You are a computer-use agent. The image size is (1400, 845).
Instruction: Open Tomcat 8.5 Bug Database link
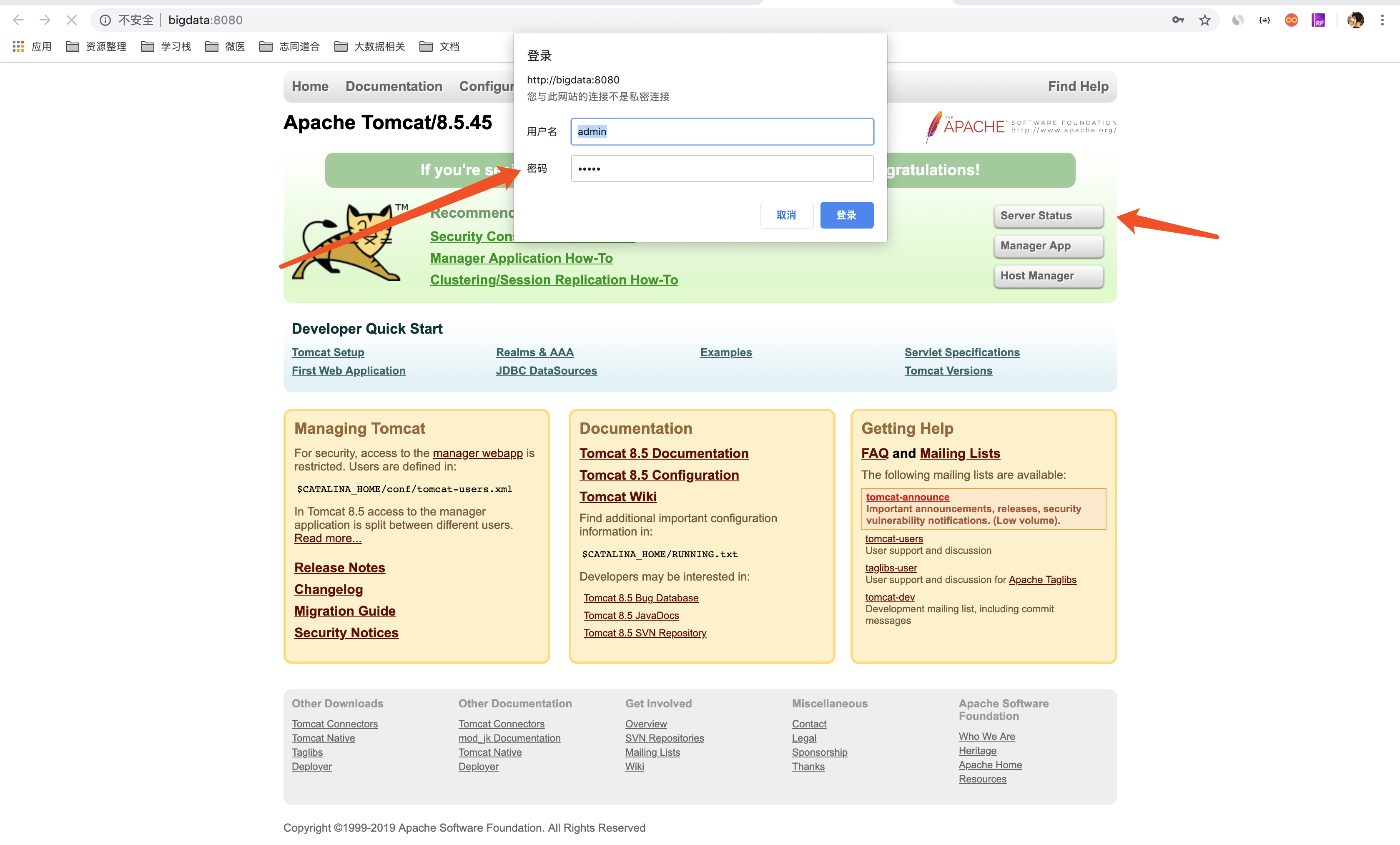(x=641, y=598)
